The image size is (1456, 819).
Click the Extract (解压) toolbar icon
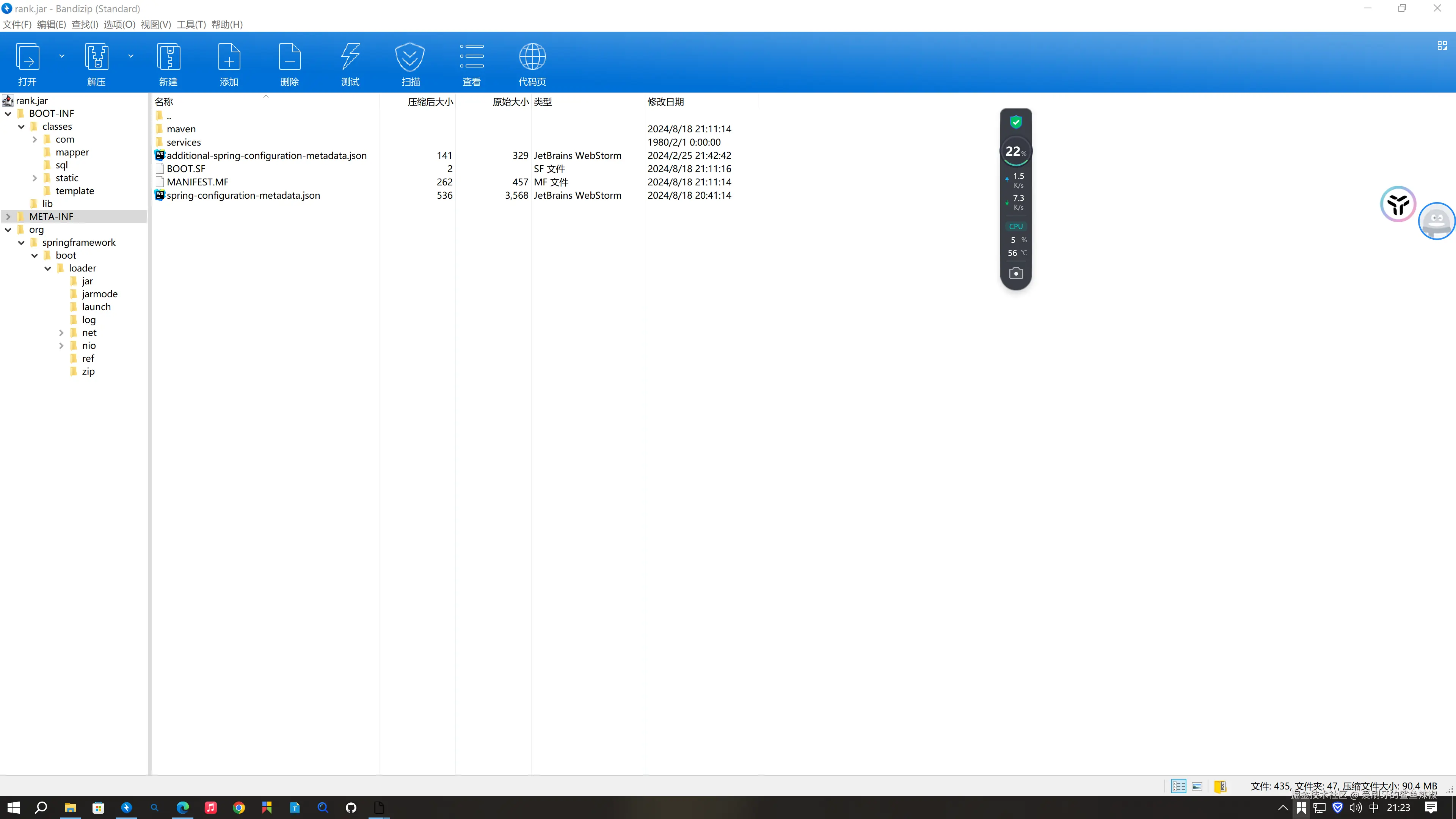pyautogui.click(x=96, y=57)
